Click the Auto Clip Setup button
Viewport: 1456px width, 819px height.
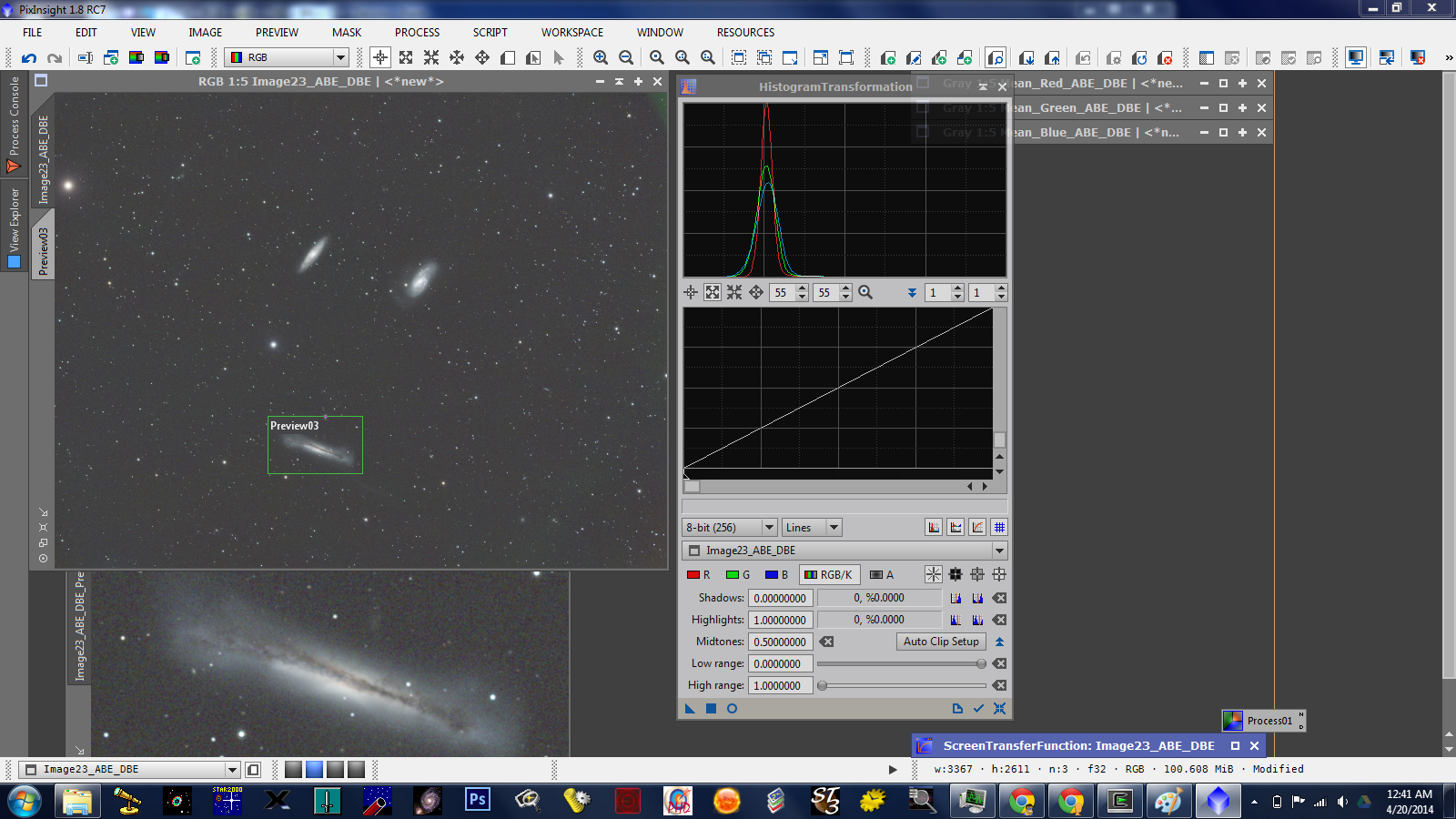941,642
